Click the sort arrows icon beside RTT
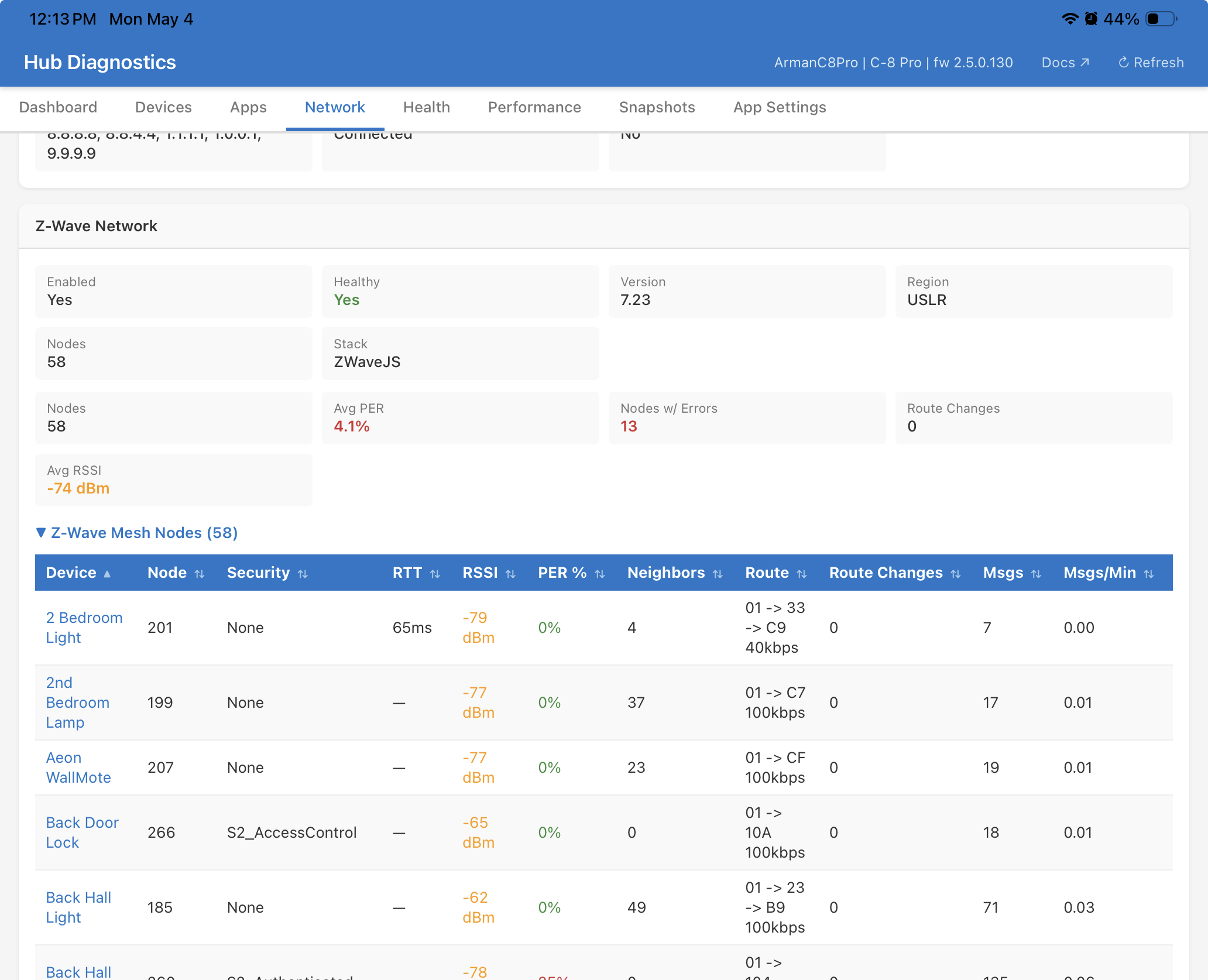 tap(435, 574)
